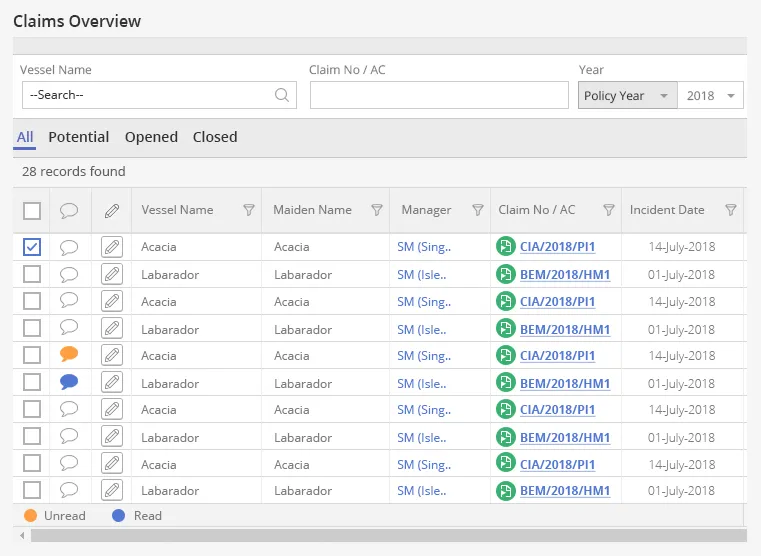
Task: Click green document icon in last table row
Action: [x=506, y=491]
